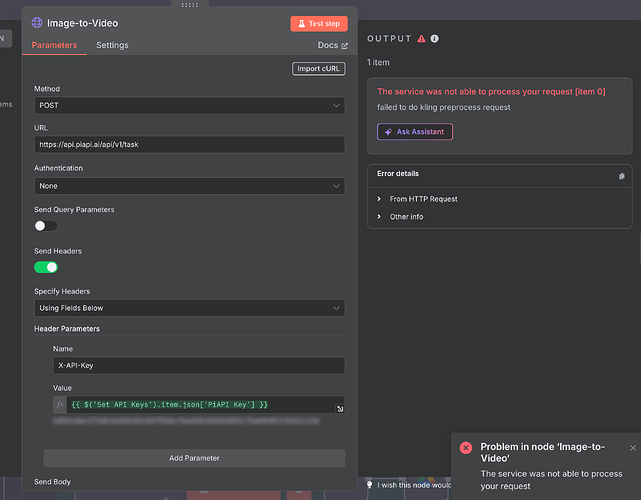The height and width of the screenshot is (500, 641).
Task: Select the Parameters tab
Action: (54, 45)
